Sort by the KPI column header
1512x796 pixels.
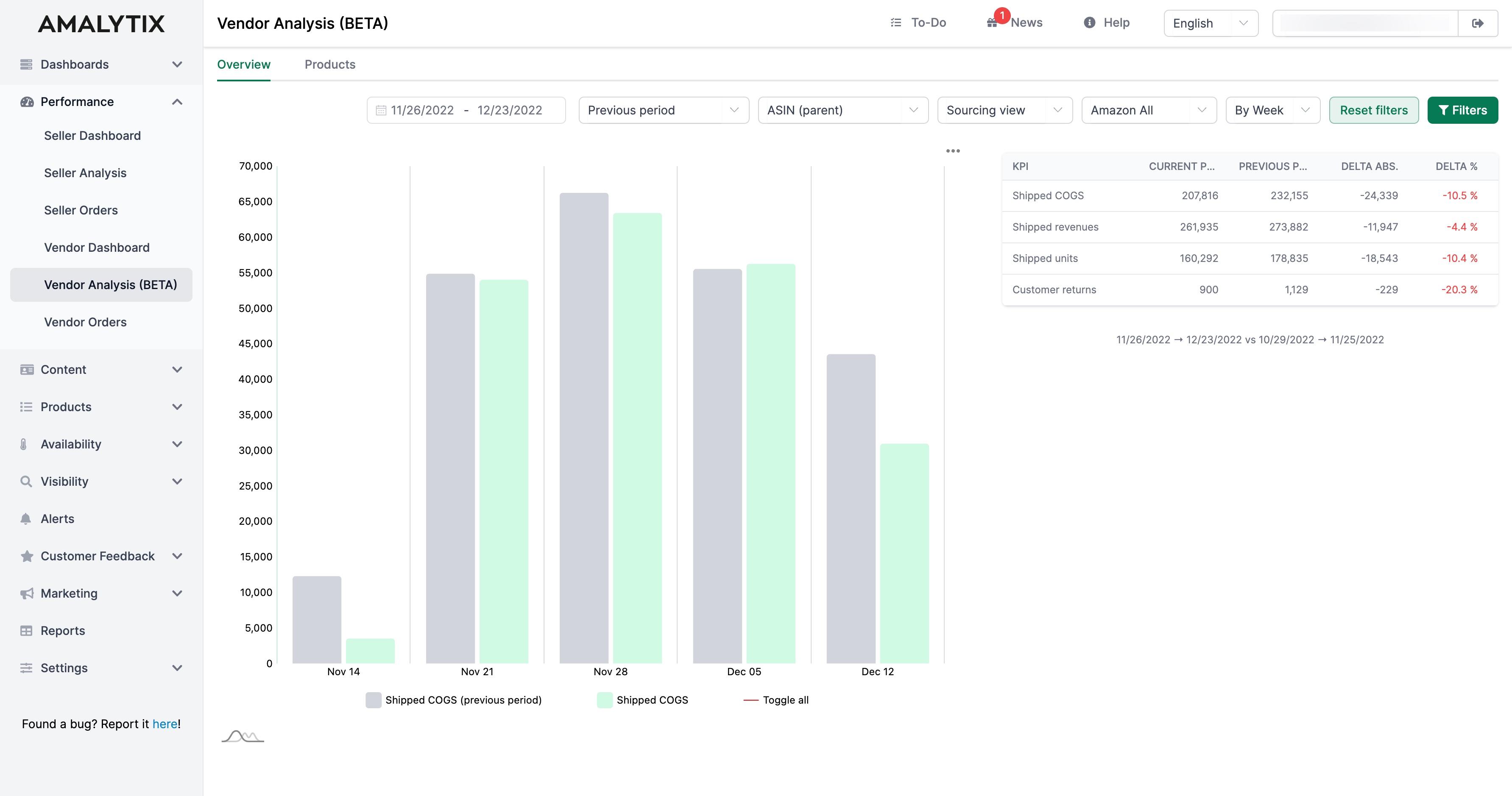coord(1020,167)
